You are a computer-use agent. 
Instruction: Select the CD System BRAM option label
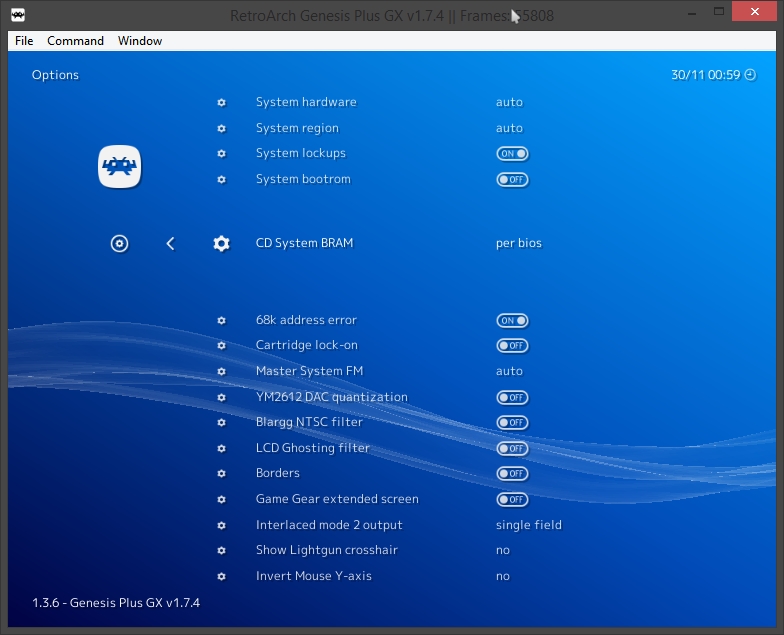304,243
